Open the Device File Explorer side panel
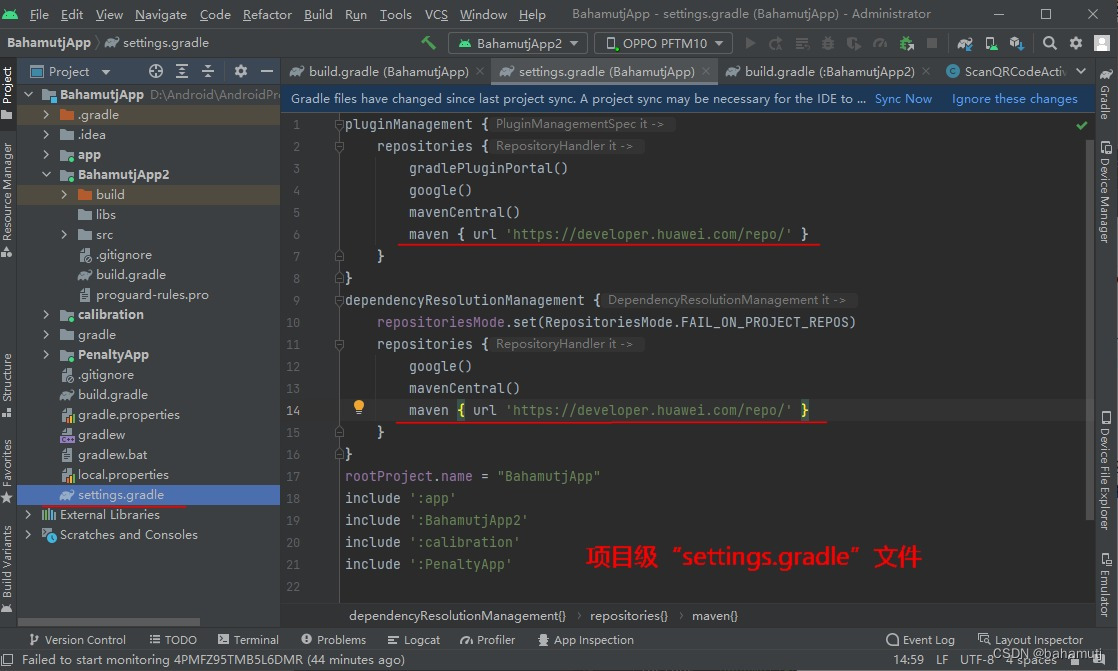The image size is (1118, 671). [x=1105, y=471]
